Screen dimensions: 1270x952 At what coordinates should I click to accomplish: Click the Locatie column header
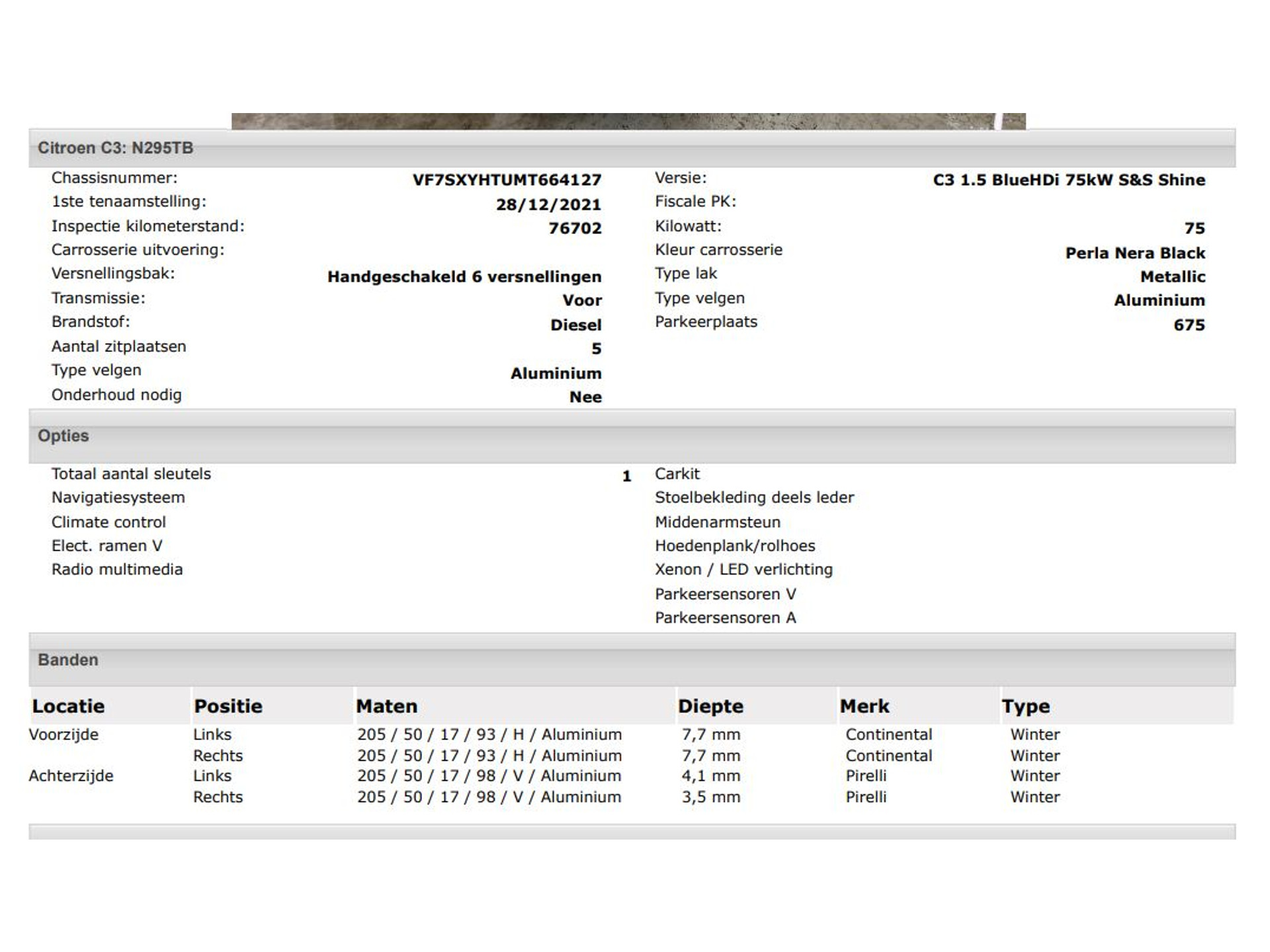point(69,706)
